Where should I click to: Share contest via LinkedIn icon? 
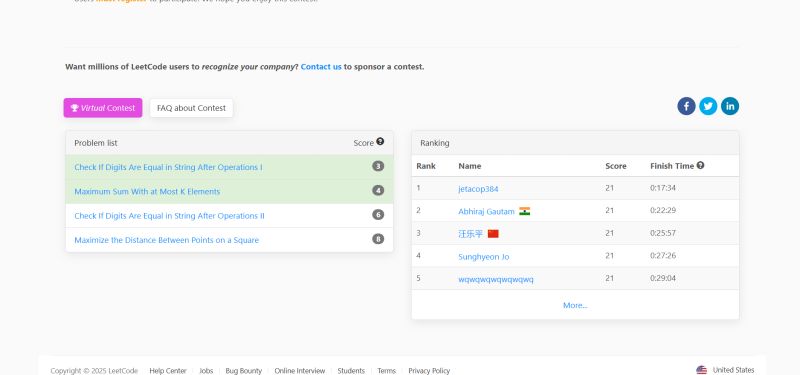click(x=730, y=106)
